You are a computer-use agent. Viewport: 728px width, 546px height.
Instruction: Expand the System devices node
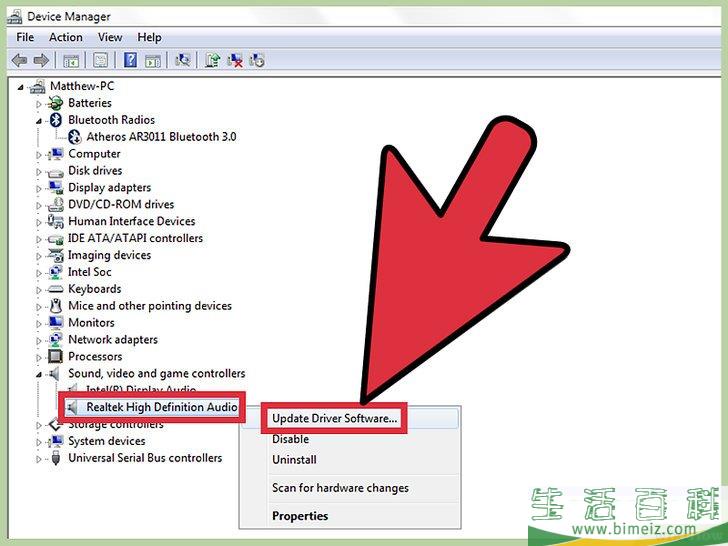(39, 442)
